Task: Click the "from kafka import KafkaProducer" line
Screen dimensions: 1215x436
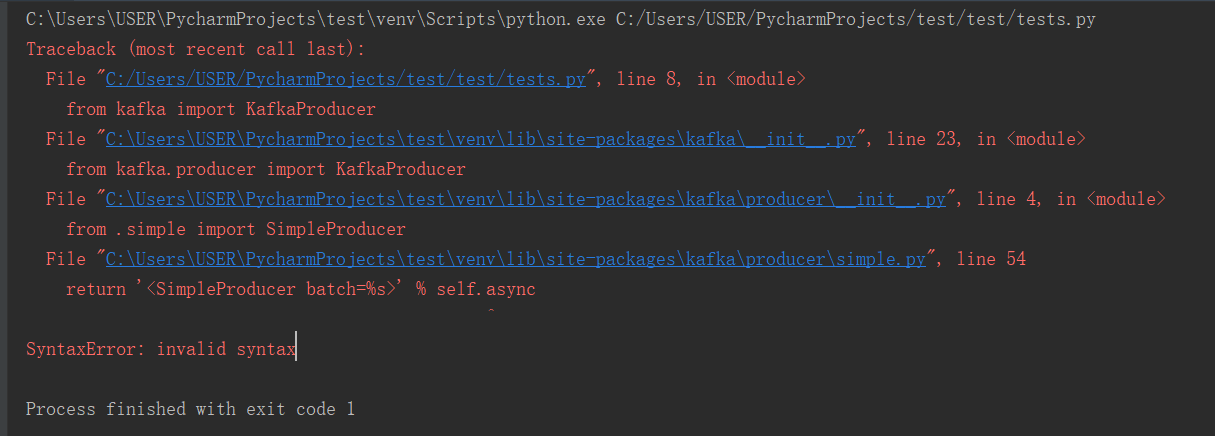Action: point(221,109)
